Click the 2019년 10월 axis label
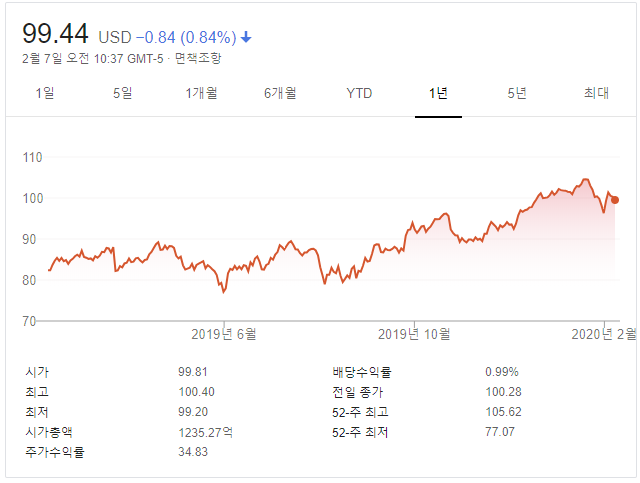 [x=414, y=334]
